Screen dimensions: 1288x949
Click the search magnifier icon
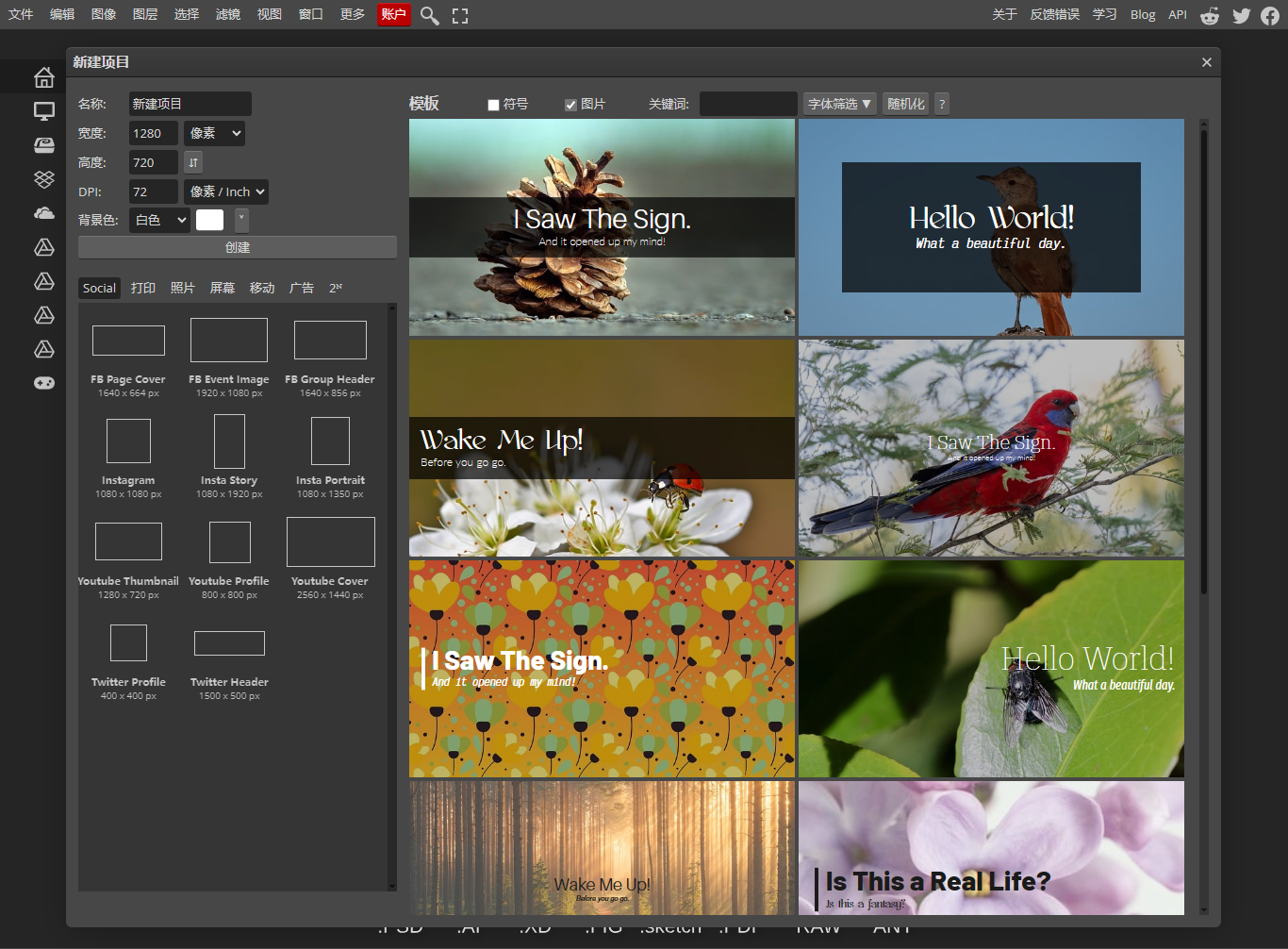click(430, 15)
